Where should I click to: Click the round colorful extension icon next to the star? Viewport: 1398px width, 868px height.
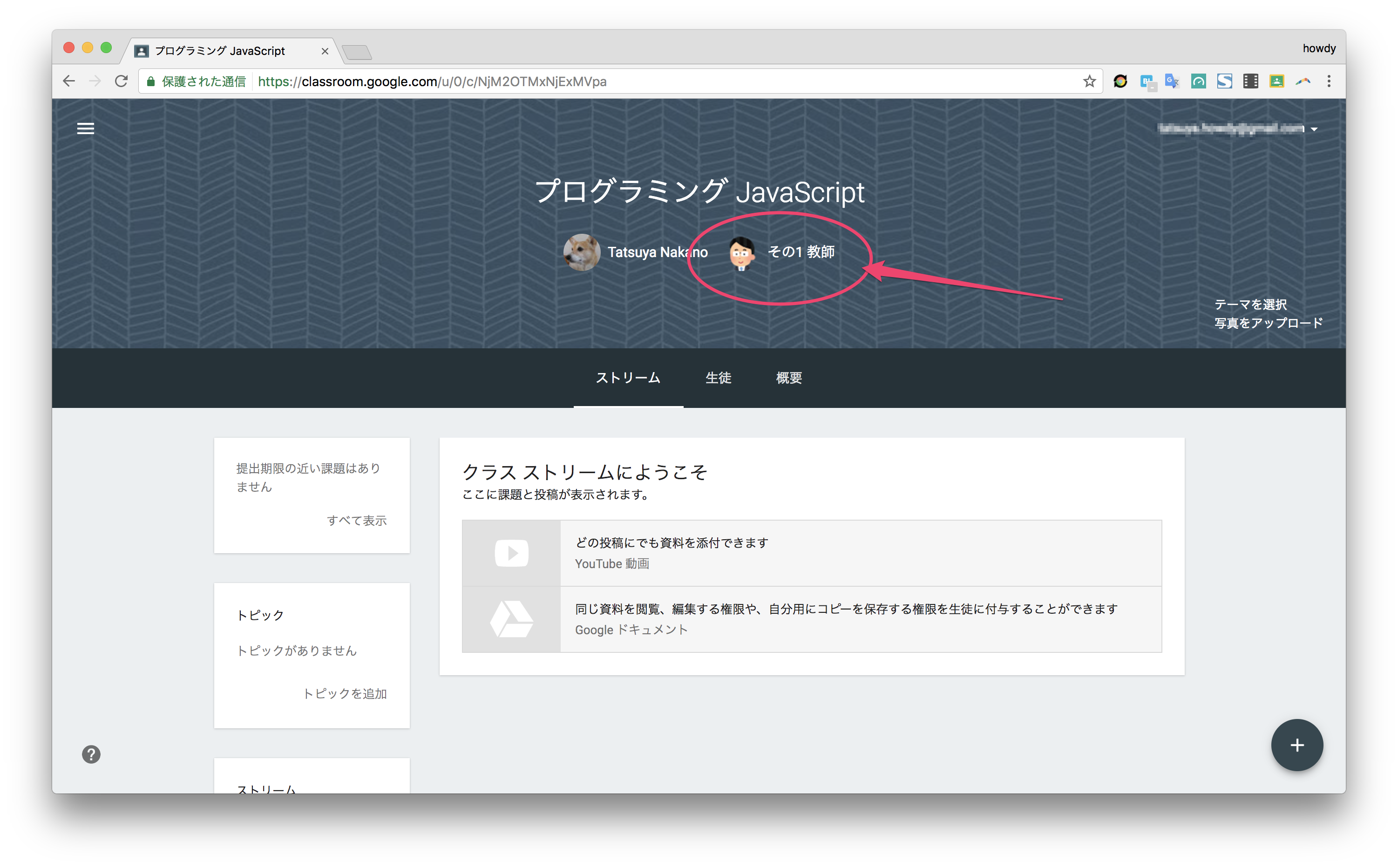click(x=1120, y=81)
